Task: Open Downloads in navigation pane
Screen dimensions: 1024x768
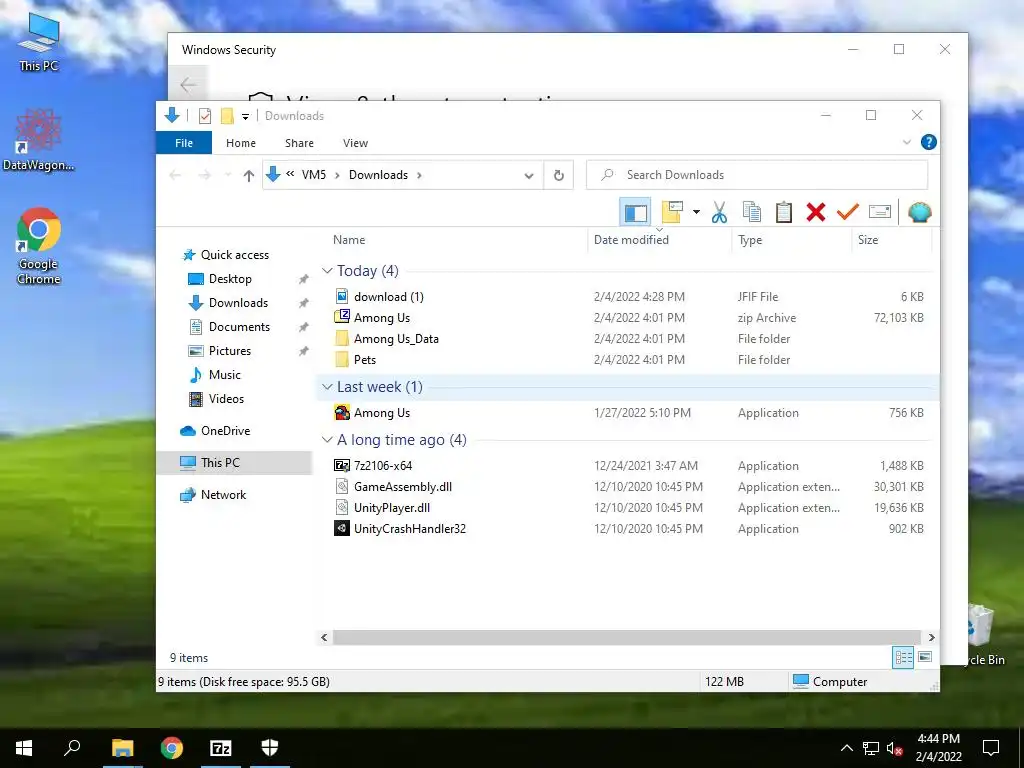Action: [x=238, y=303]
